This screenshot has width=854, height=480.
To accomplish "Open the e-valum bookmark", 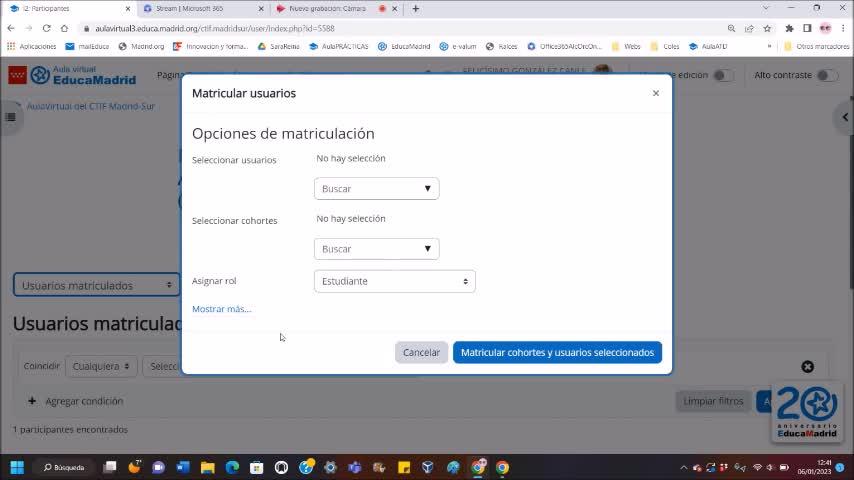I will pyautogui.click(x=458, y=47).
